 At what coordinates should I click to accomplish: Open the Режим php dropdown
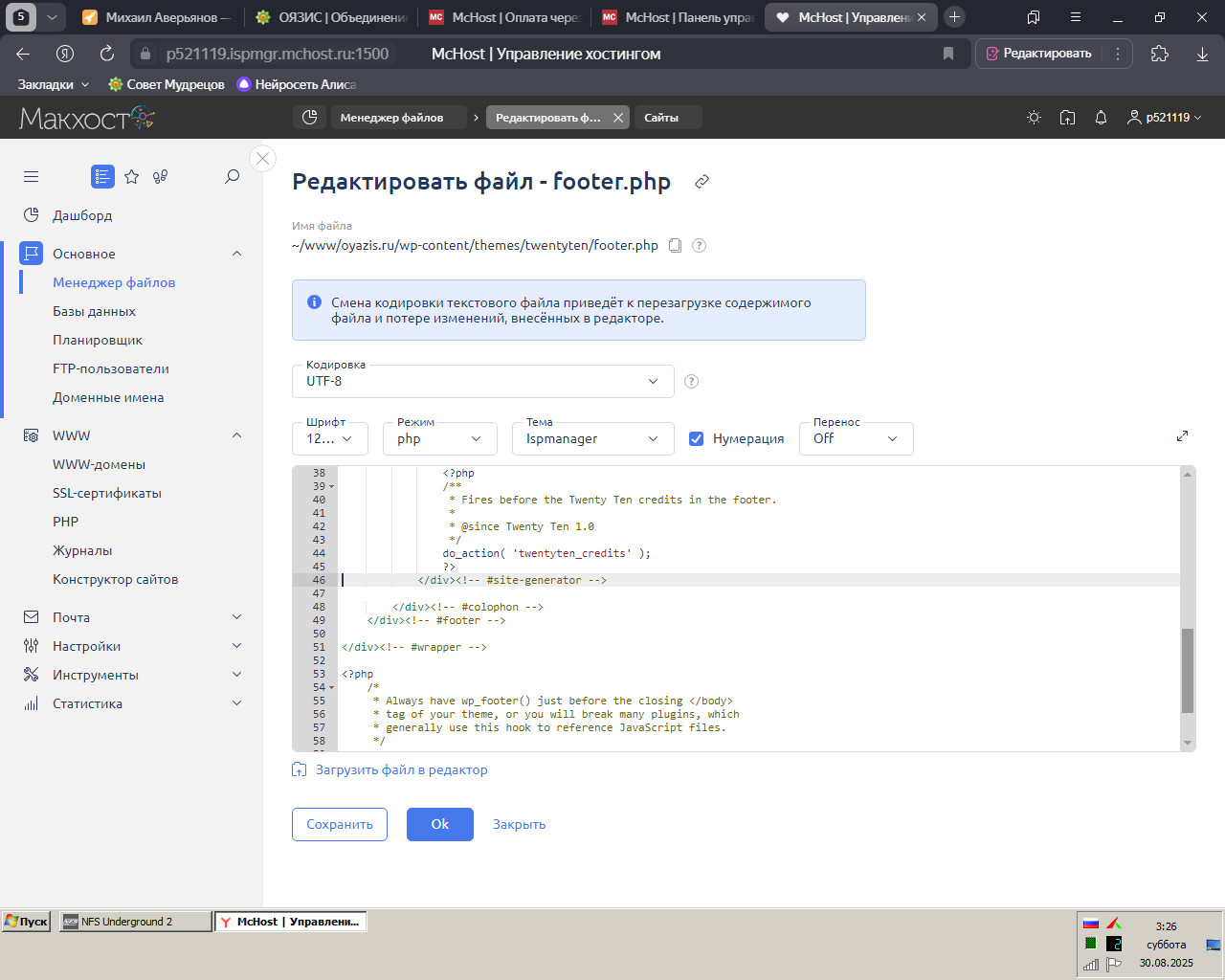point(440,438)
